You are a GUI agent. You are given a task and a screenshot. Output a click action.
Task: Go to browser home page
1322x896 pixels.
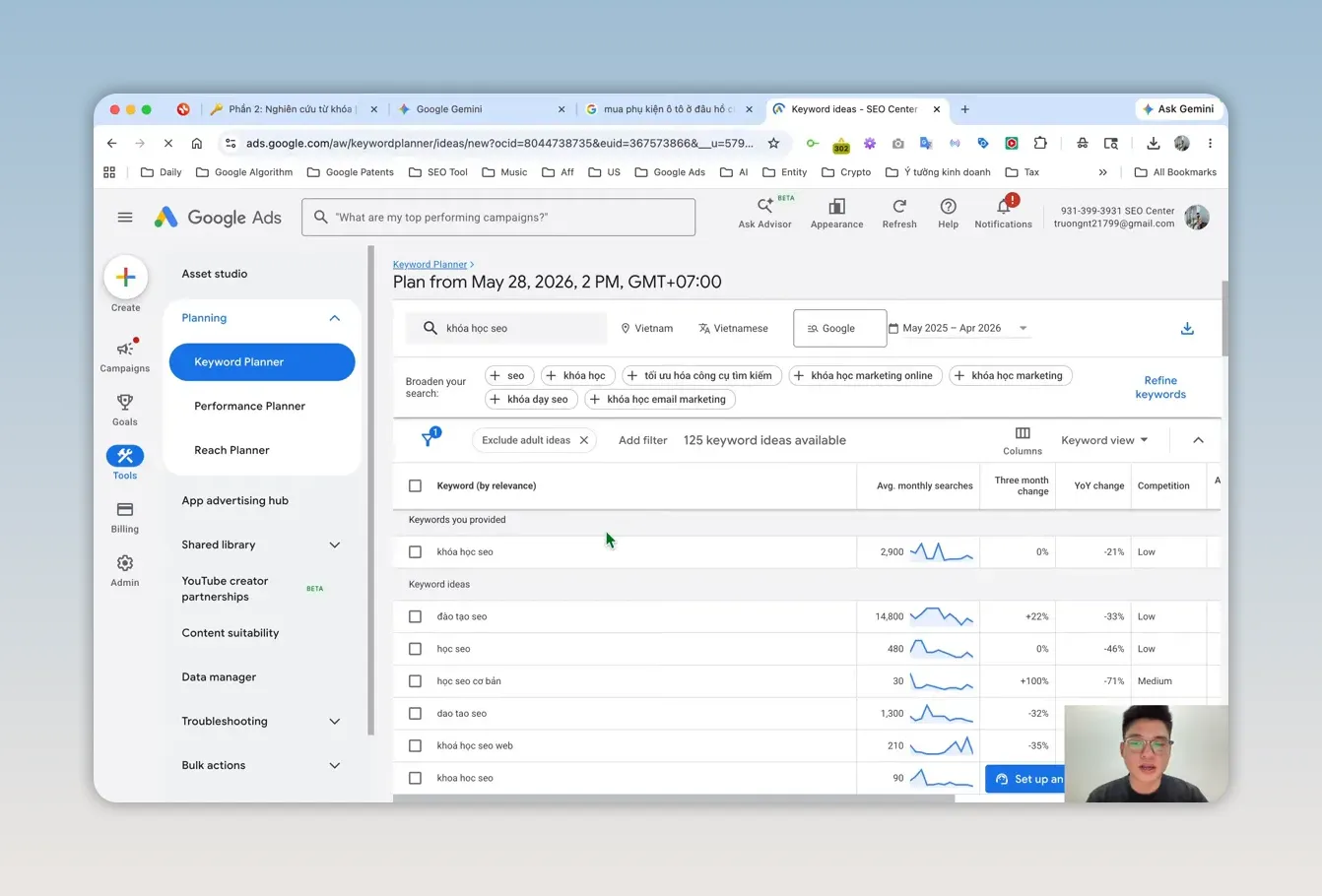[197, 143]
